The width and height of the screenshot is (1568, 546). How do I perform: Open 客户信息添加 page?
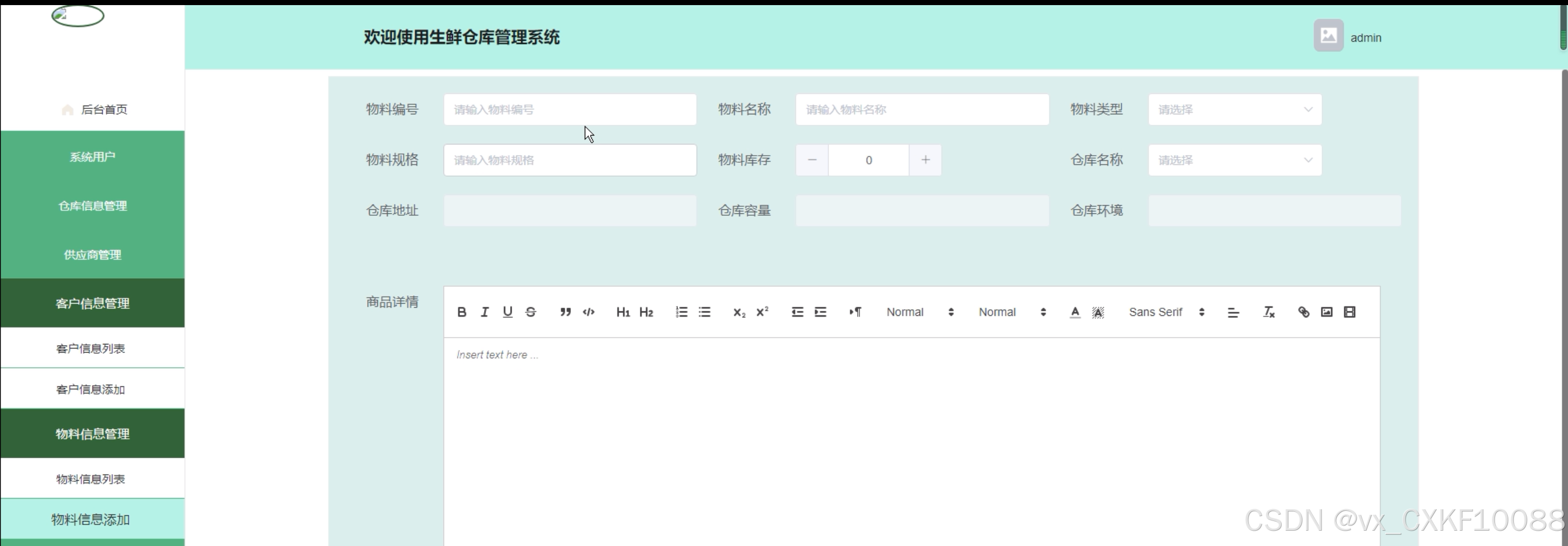tap(92, 388)
